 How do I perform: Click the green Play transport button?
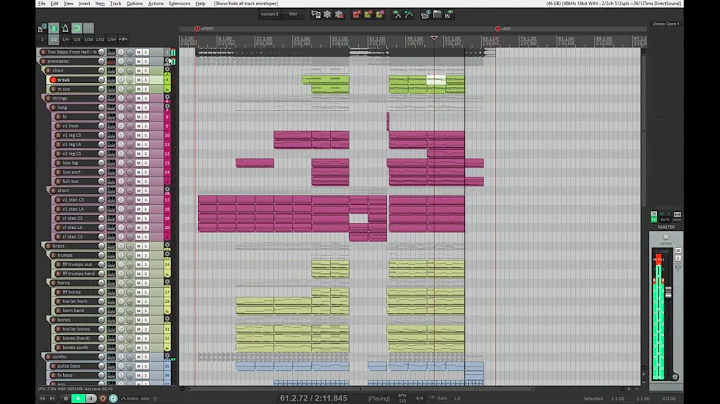[x=78, y=398]
